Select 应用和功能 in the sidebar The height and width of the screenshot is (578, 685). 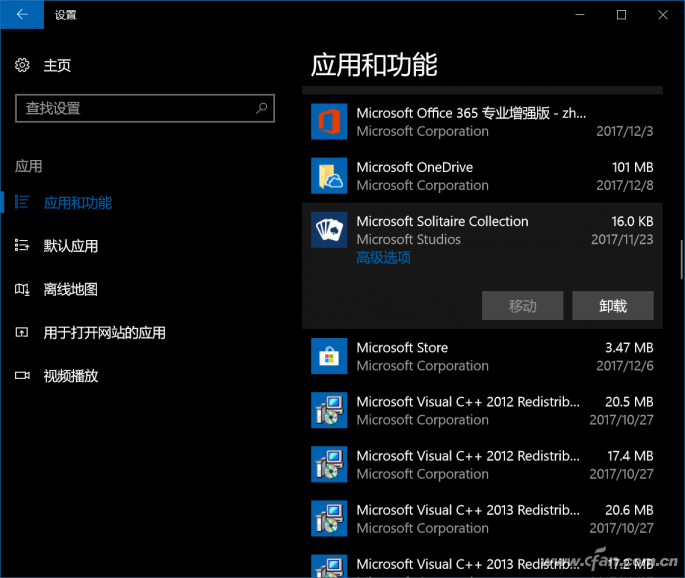78,203
